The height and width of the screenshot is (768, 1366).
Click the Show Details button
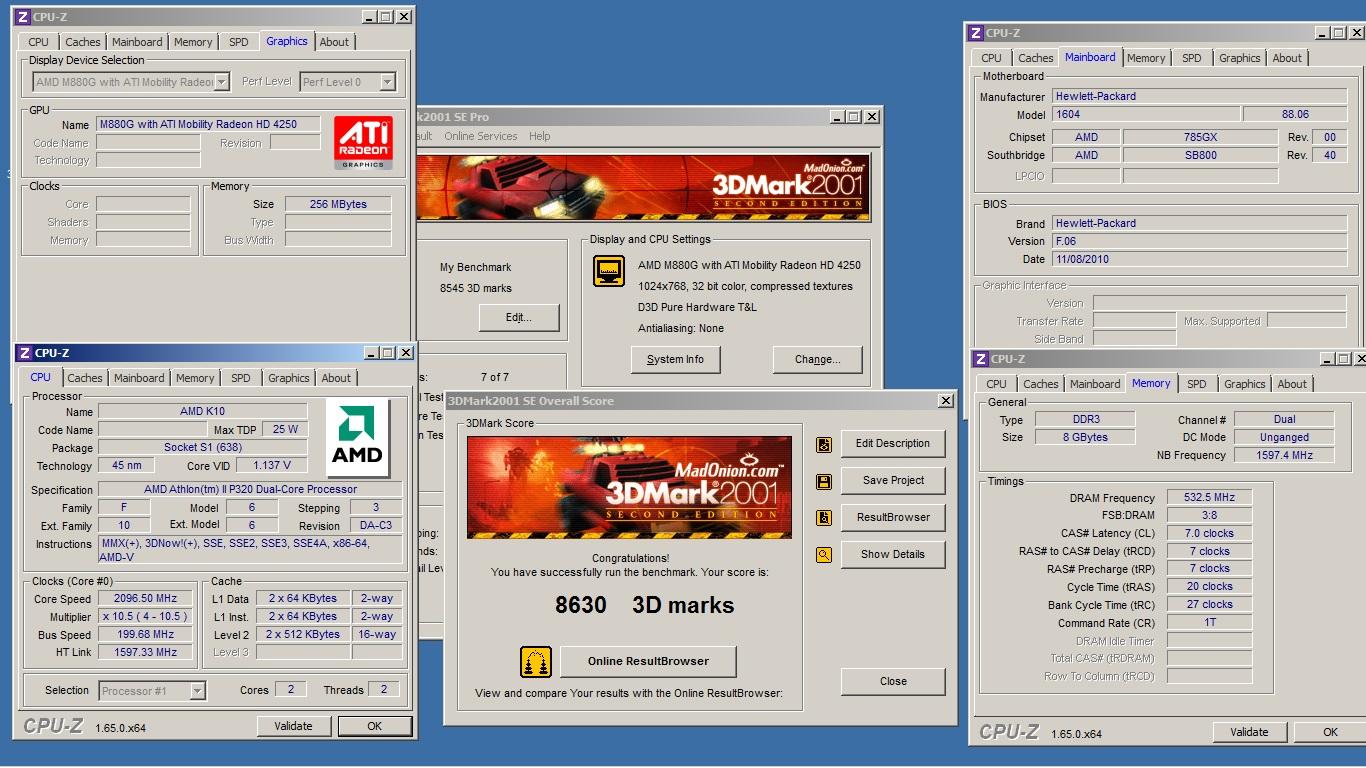[x=893, y=555]
